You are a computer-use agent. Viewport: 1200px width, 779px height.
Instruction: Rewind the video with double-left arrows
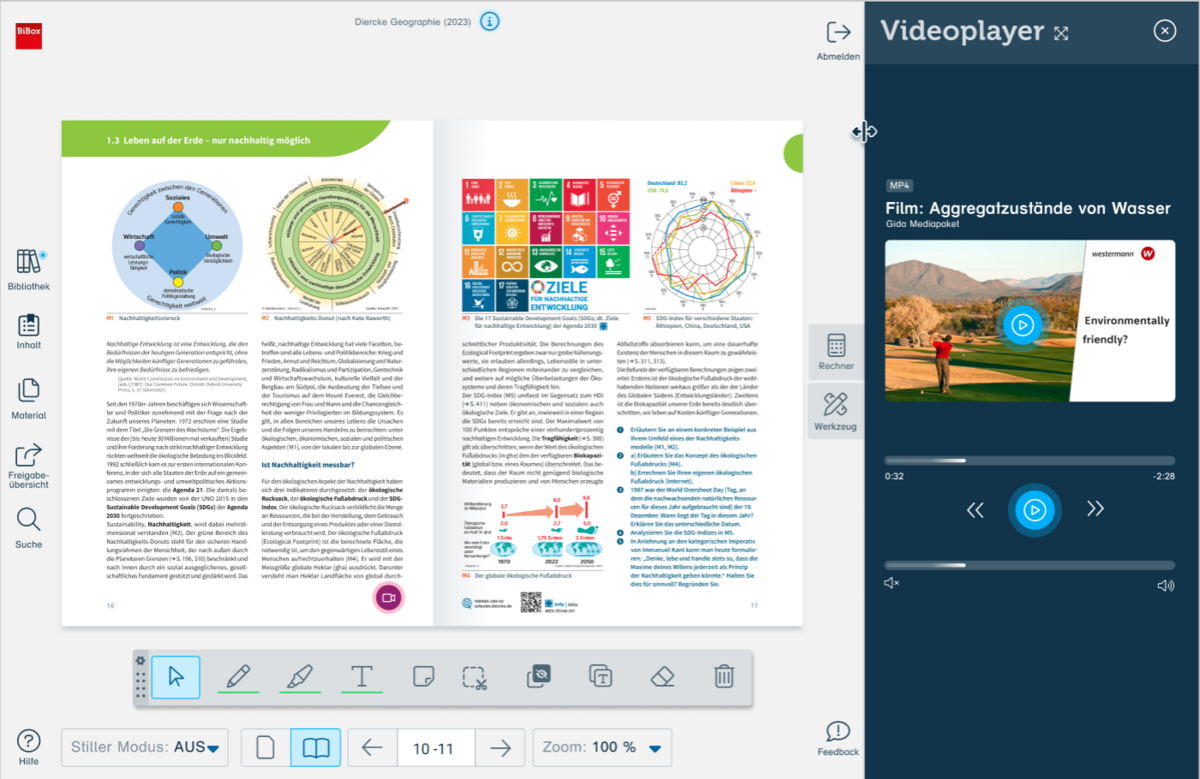click(975, 510)
